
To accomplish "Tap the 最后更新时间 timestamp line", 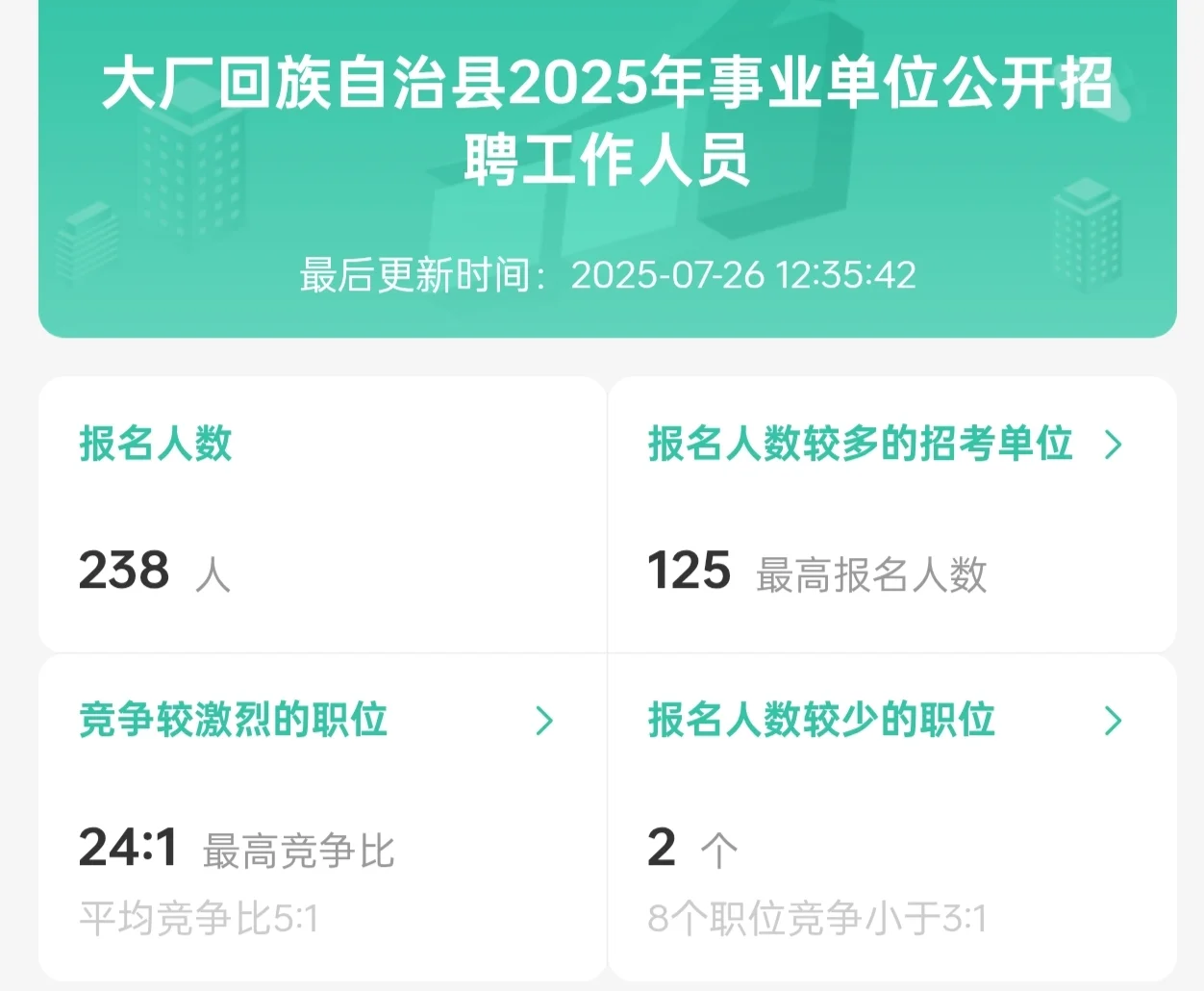I will coord(608,275).
